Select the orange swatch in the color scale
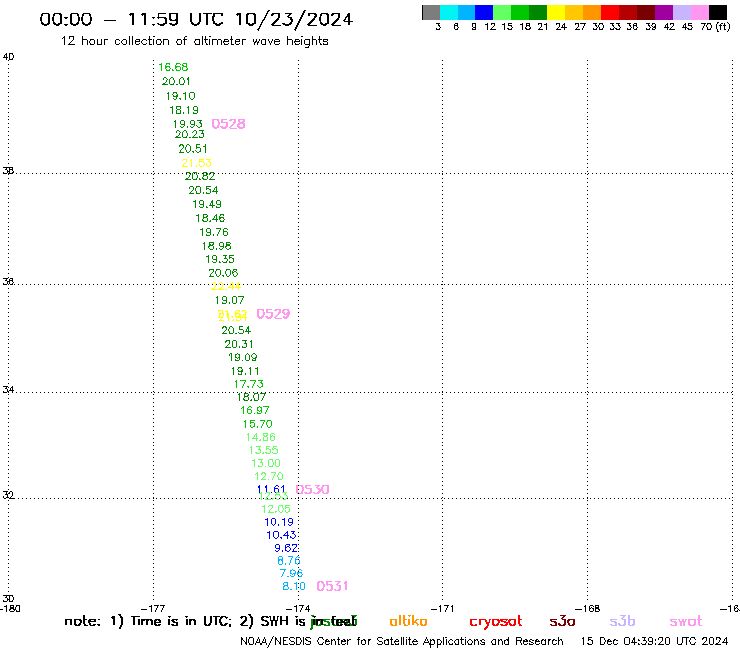740x650 pixels. pos(592,12)
